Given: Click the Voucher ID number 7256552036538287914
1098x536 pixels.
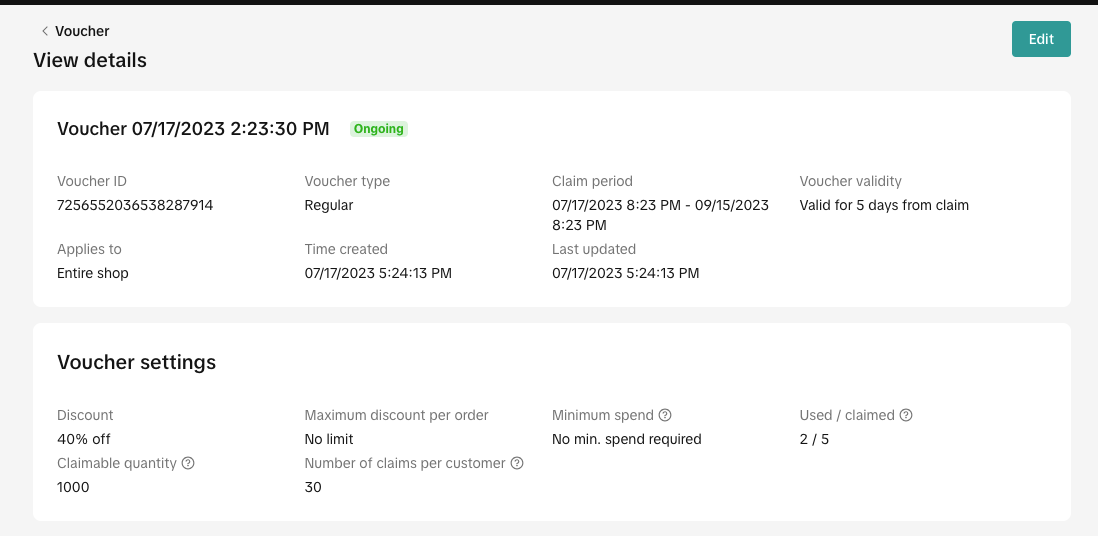Looking at the screenshot, I should pyautogui.click(x=135, y=205).
